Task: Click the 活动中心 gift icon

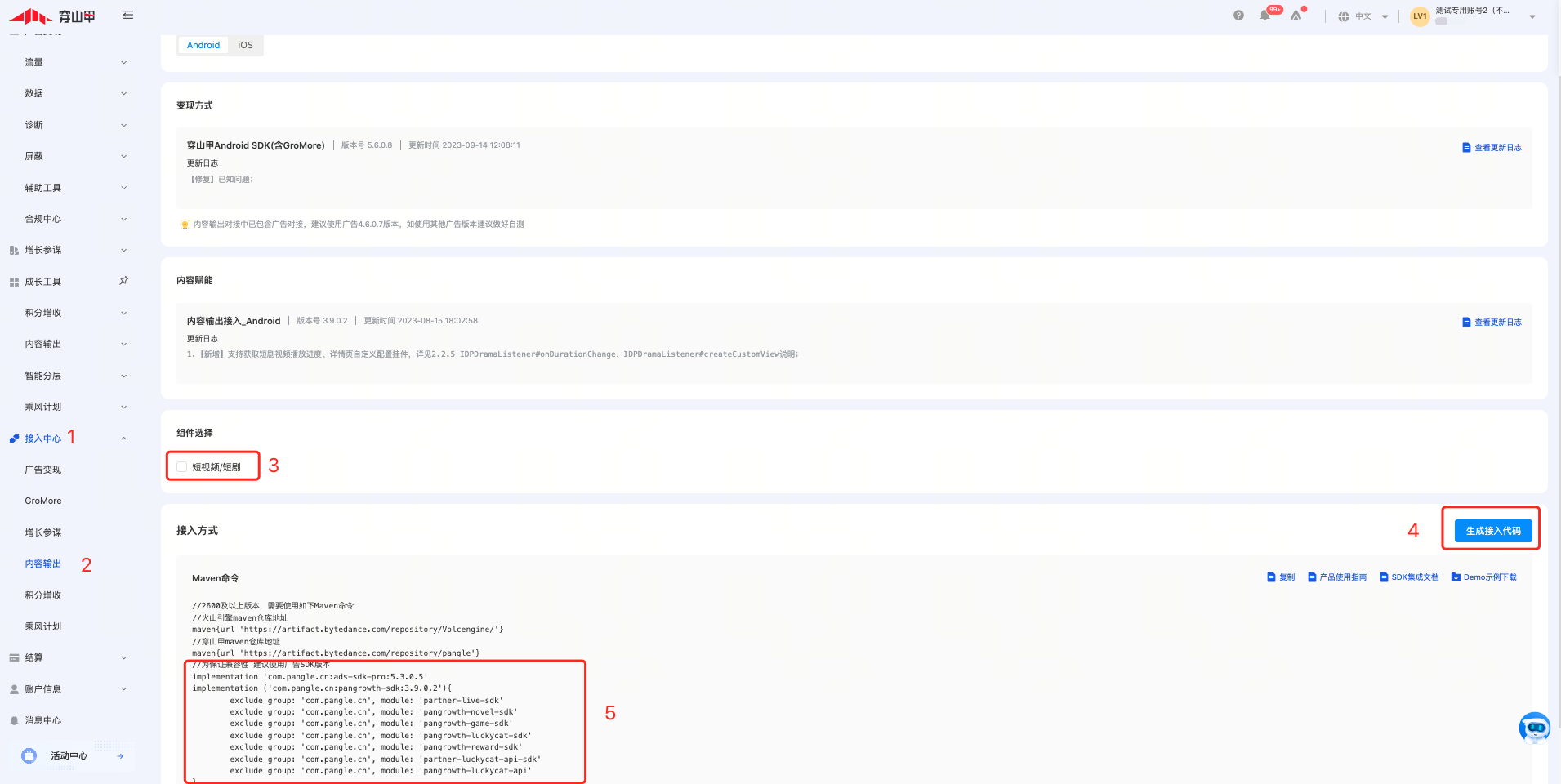Action: [x=29, y=755]
